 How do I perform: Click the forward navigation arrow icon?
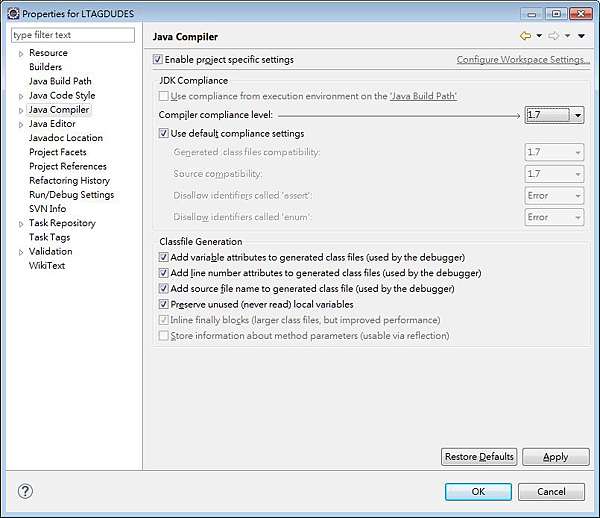[553, 36]
